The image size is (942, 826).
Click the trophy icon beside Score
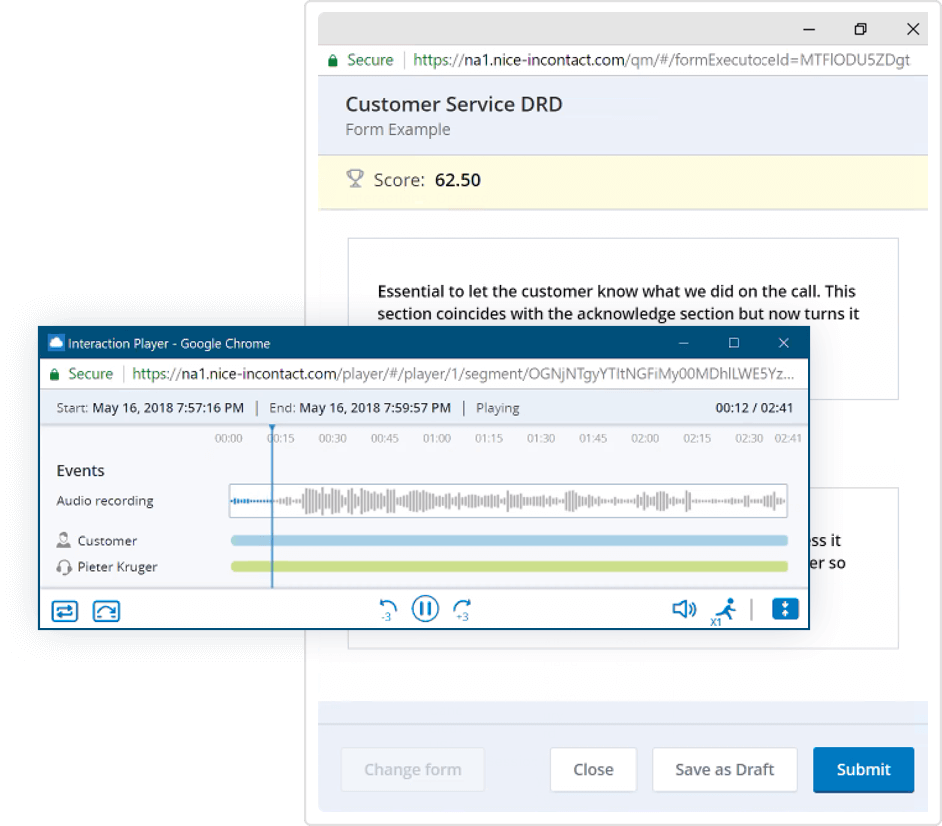click(354, 180)
